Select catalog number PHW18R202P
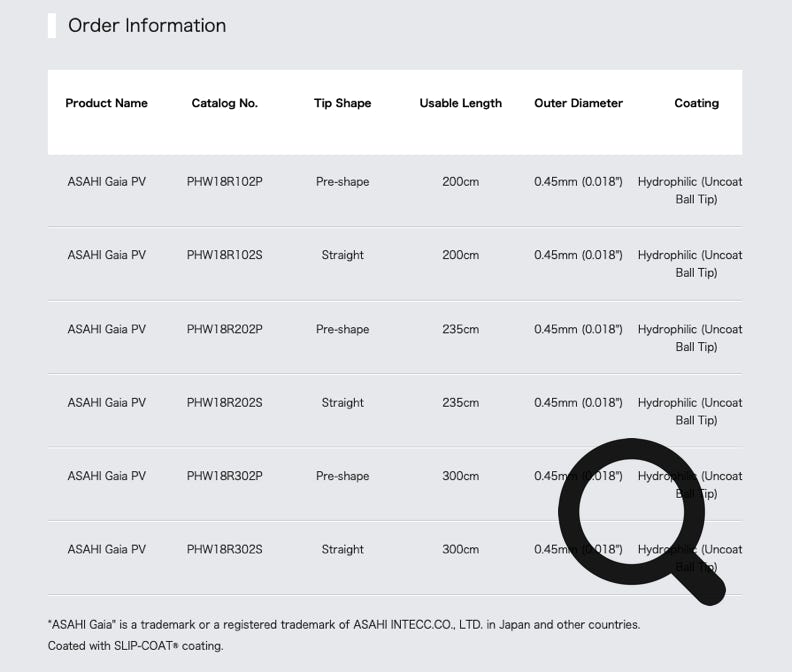Viewport: 792px width, 672px height. [x=225, y=329]
